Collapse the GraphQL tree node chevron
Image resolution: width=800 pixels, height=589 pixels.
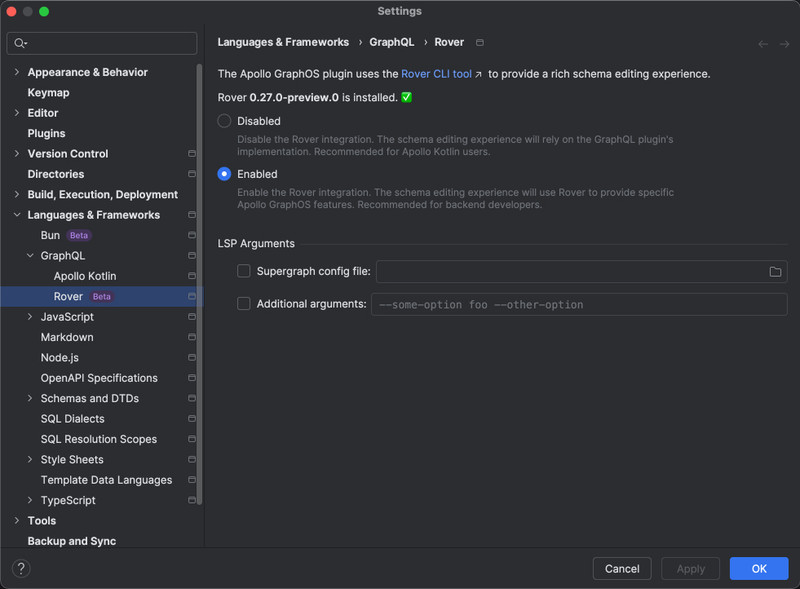coord(30,256)
